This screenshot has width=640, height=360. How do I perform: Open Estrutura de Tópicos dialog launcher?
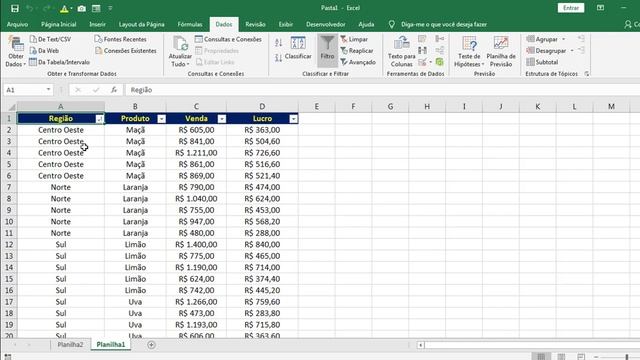tap(587, 74)
